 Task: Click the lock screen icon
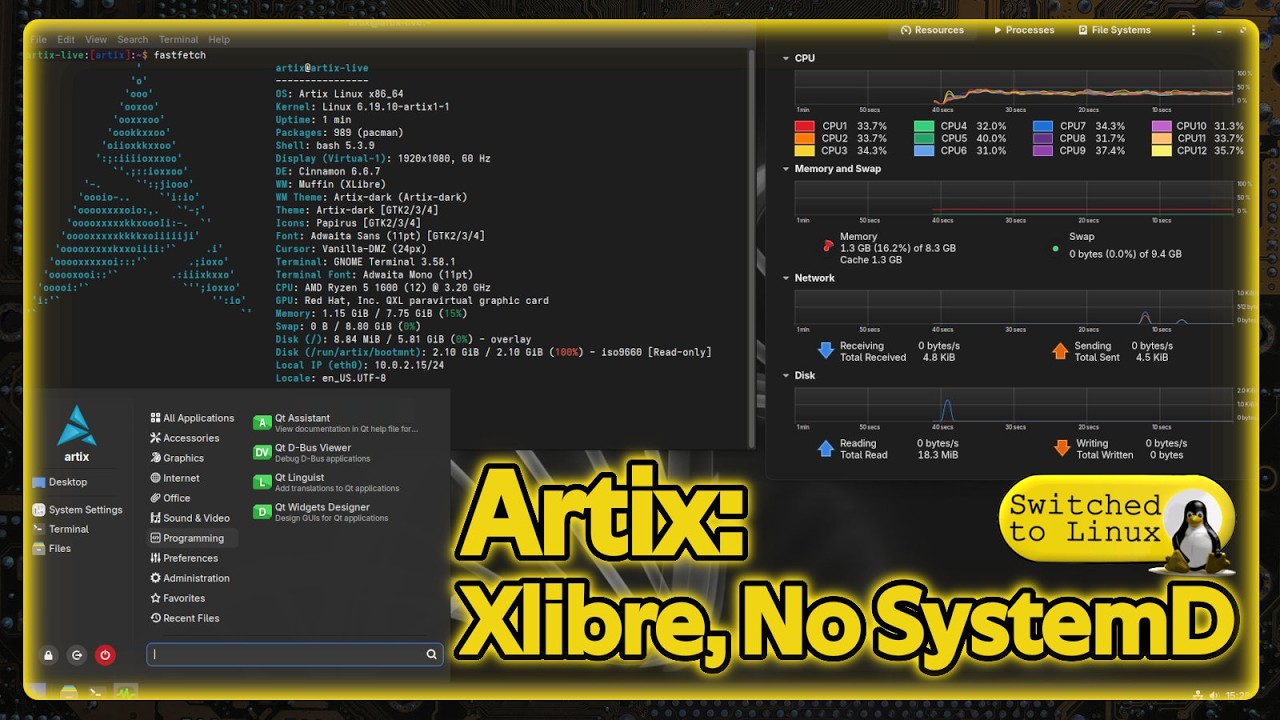coord(48,656)
